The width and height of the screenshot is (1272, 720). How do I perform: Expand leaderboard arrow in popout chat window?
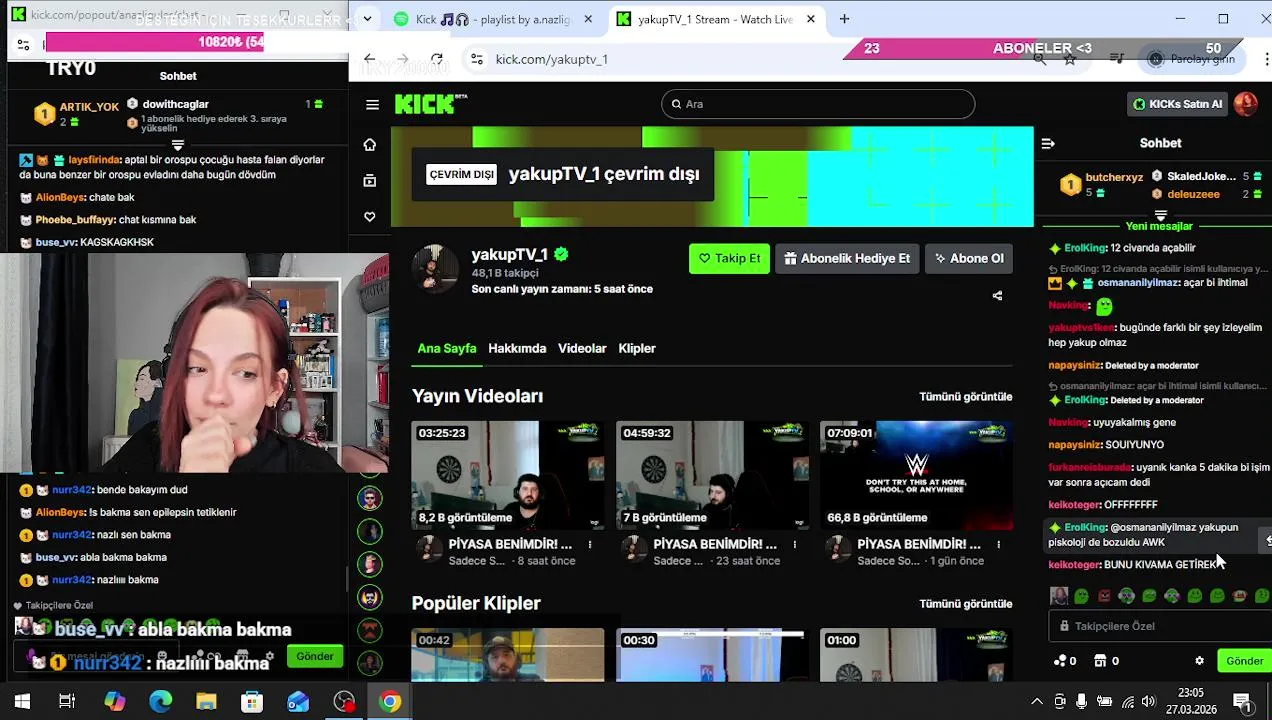[x=178, y=145]
